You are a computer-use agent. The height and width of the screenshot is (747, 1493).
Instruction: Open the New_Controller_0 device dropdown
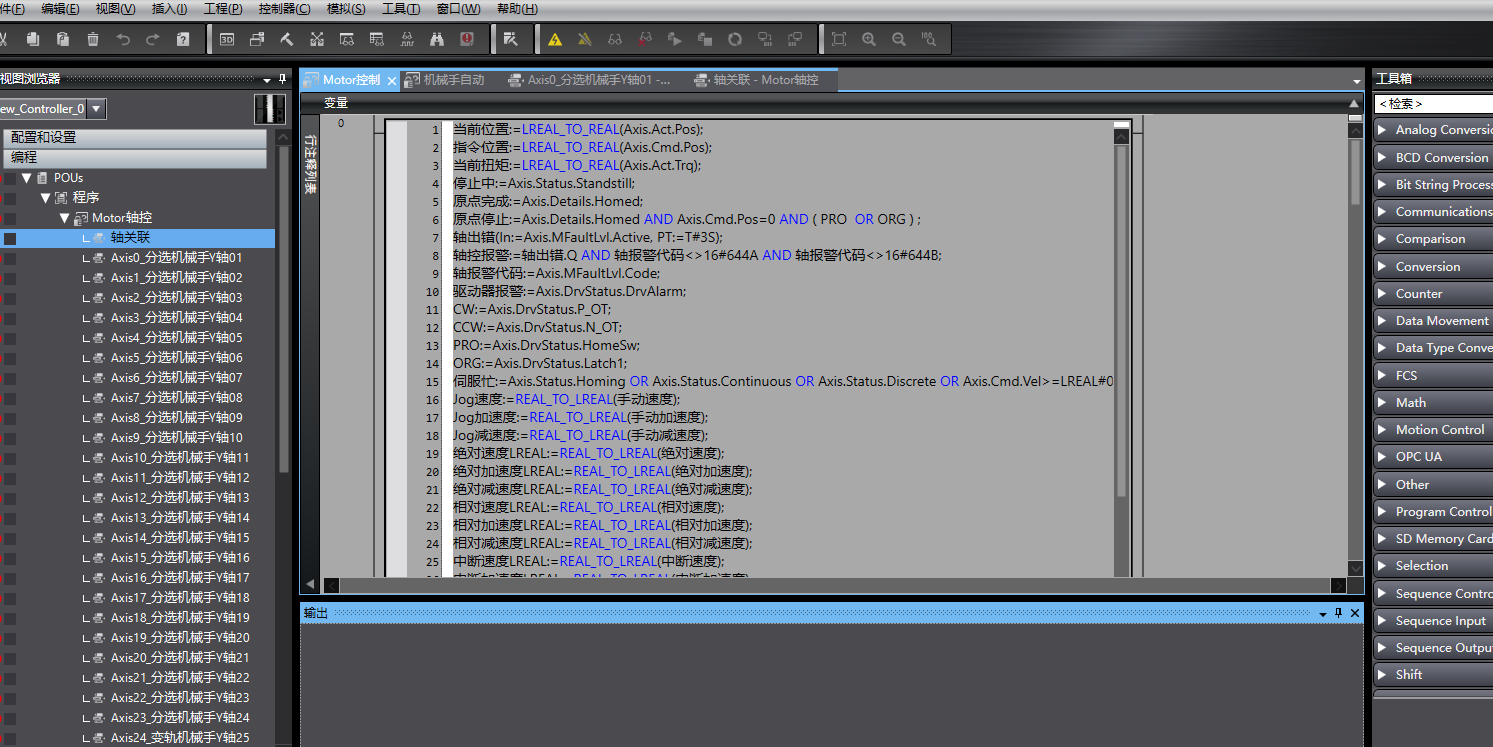click(x=96, y=109)
